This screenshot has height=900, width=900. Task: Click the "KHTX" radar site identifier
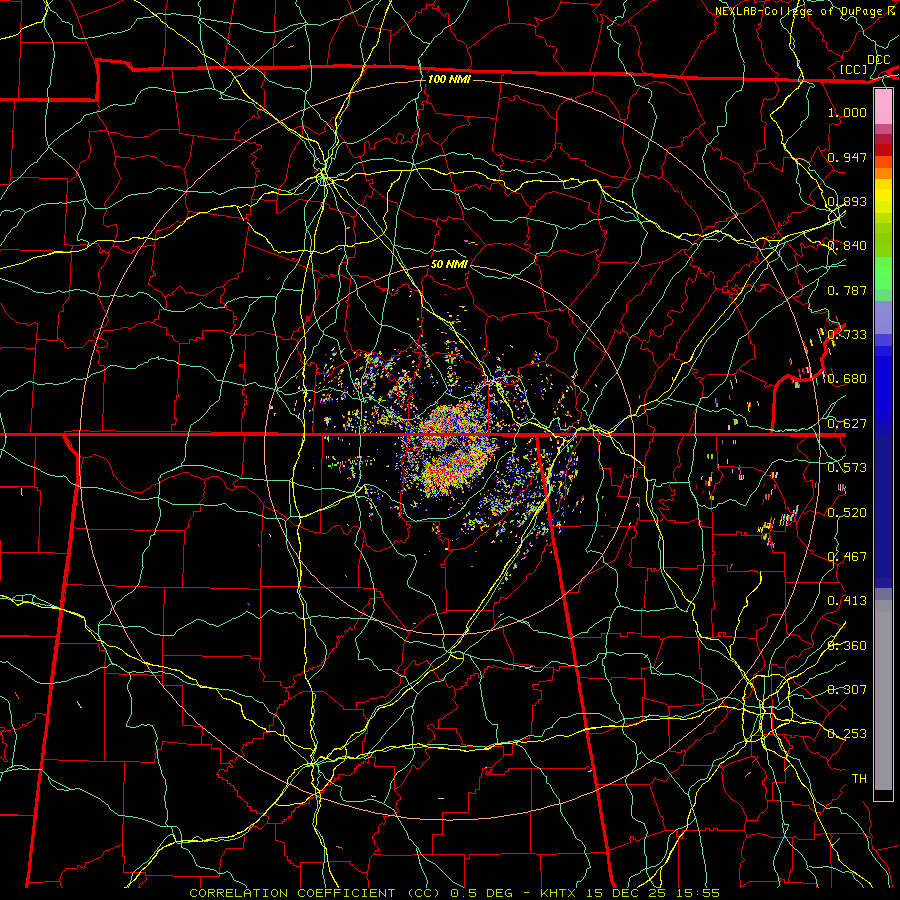[x=560, y=893]
